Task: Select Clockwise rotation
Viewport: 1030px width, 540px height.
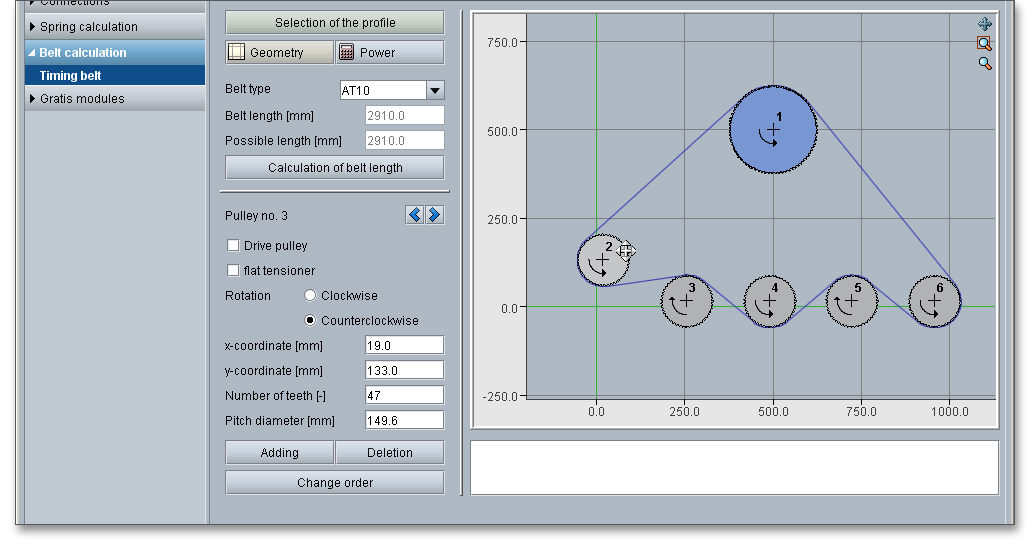Action: click(x=310, y=295)
